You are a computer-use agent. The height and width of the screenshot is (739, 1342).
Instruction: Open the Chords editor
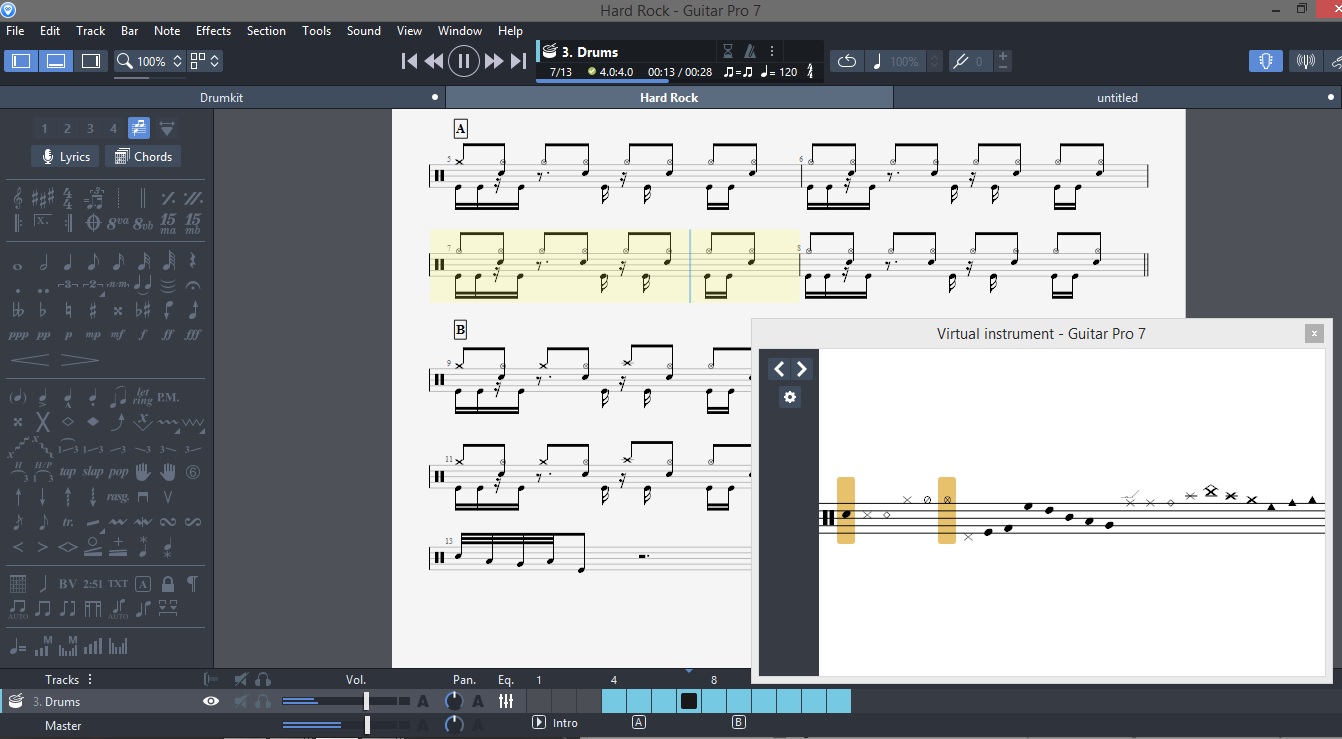[x=143, y=156]
